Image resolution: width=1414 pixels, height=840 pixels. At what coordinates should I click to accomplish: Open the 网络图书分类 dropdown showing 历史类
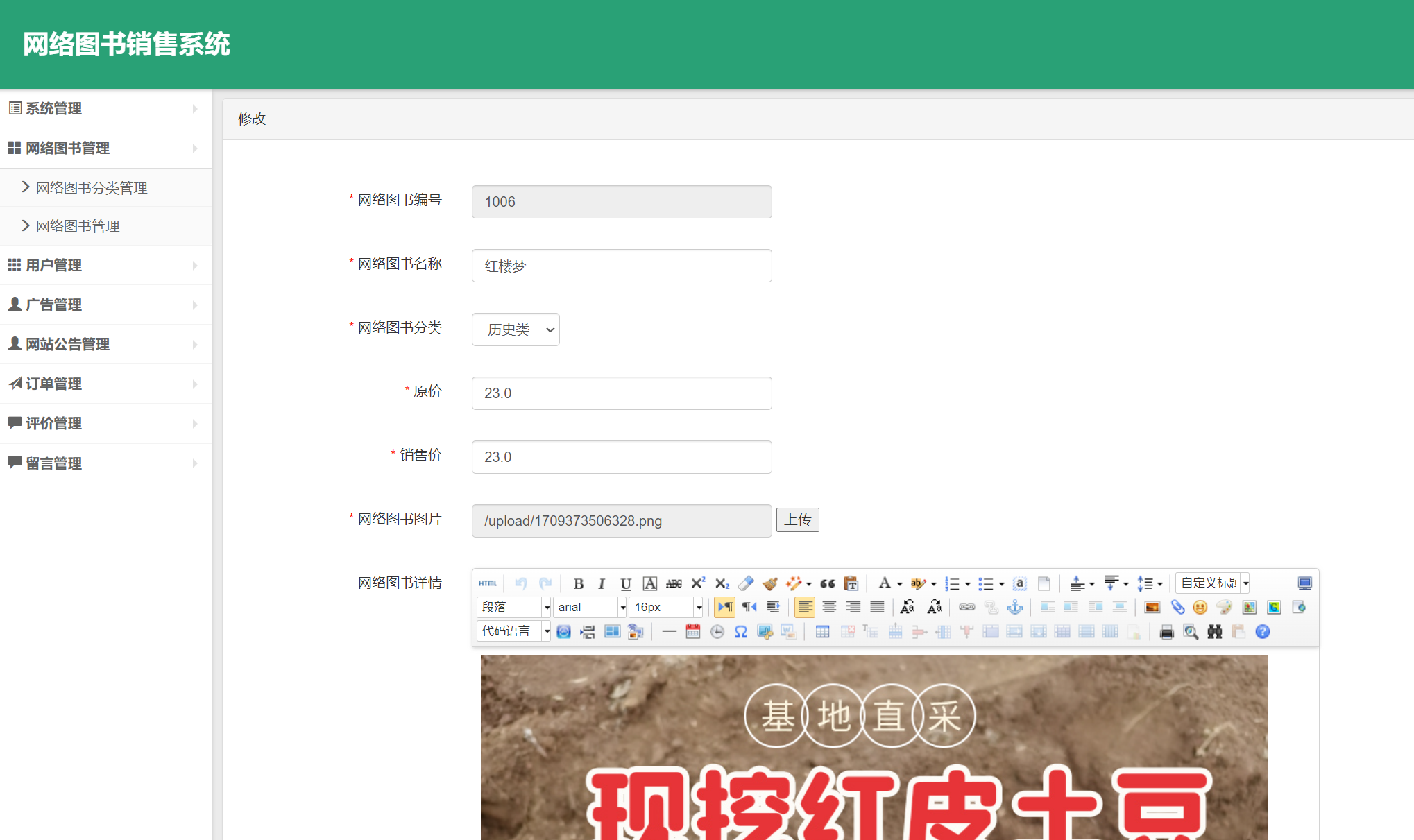click(x=516, y=329)
